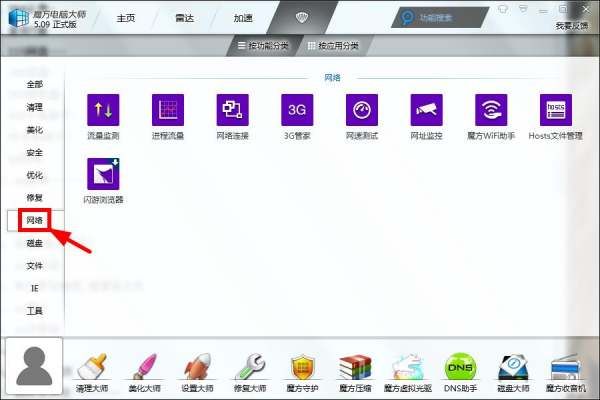Select 优化 category in sidebar
600x400 pixels.
click(x=34, y=175)
